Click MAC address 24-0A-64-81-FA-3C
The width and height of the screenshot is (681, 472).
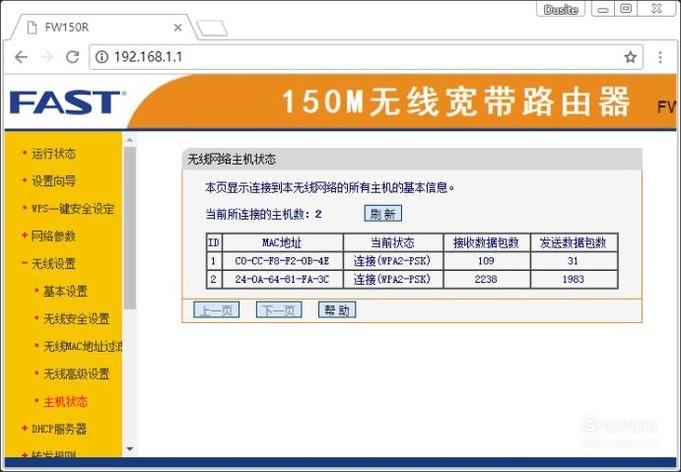(x=282, y=279)
